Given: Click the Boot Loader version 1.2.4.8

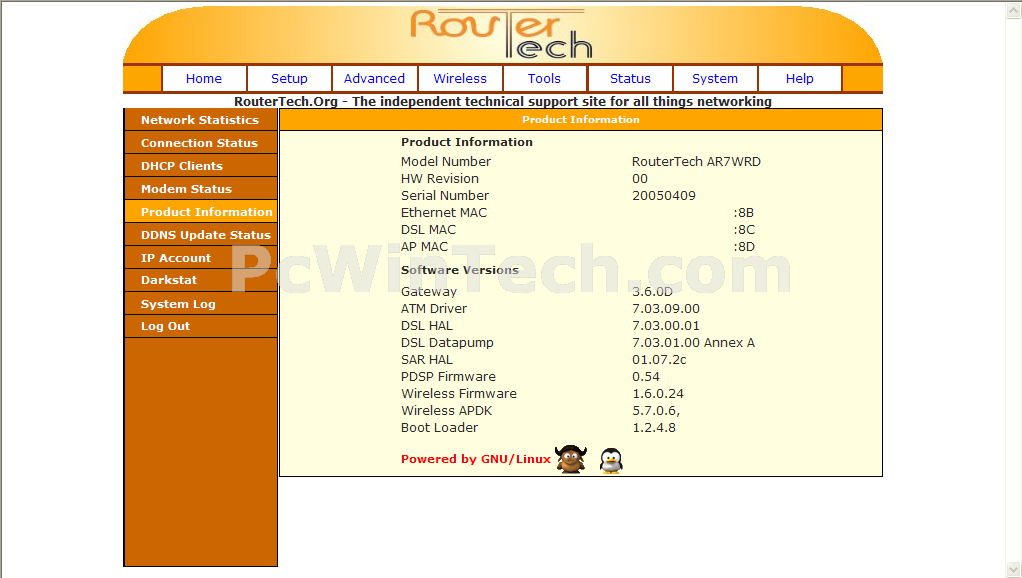Looking at the screenshot, I should 654,427.
